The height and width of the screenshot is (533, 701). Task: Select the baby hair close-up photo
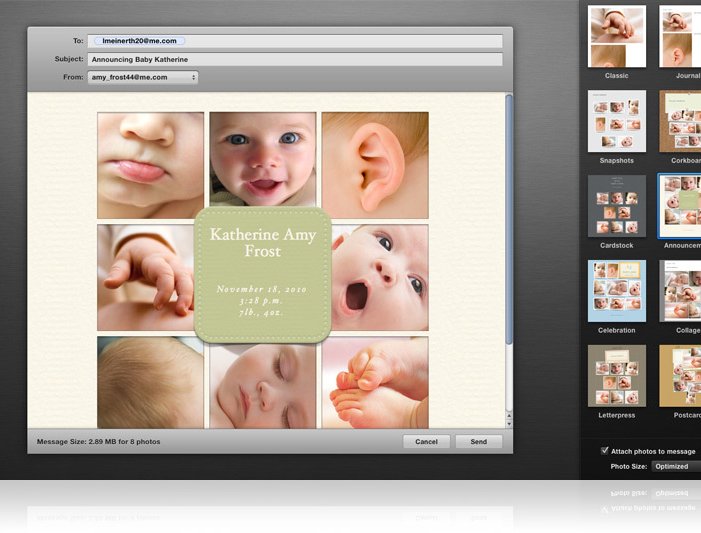click(151, 382)
